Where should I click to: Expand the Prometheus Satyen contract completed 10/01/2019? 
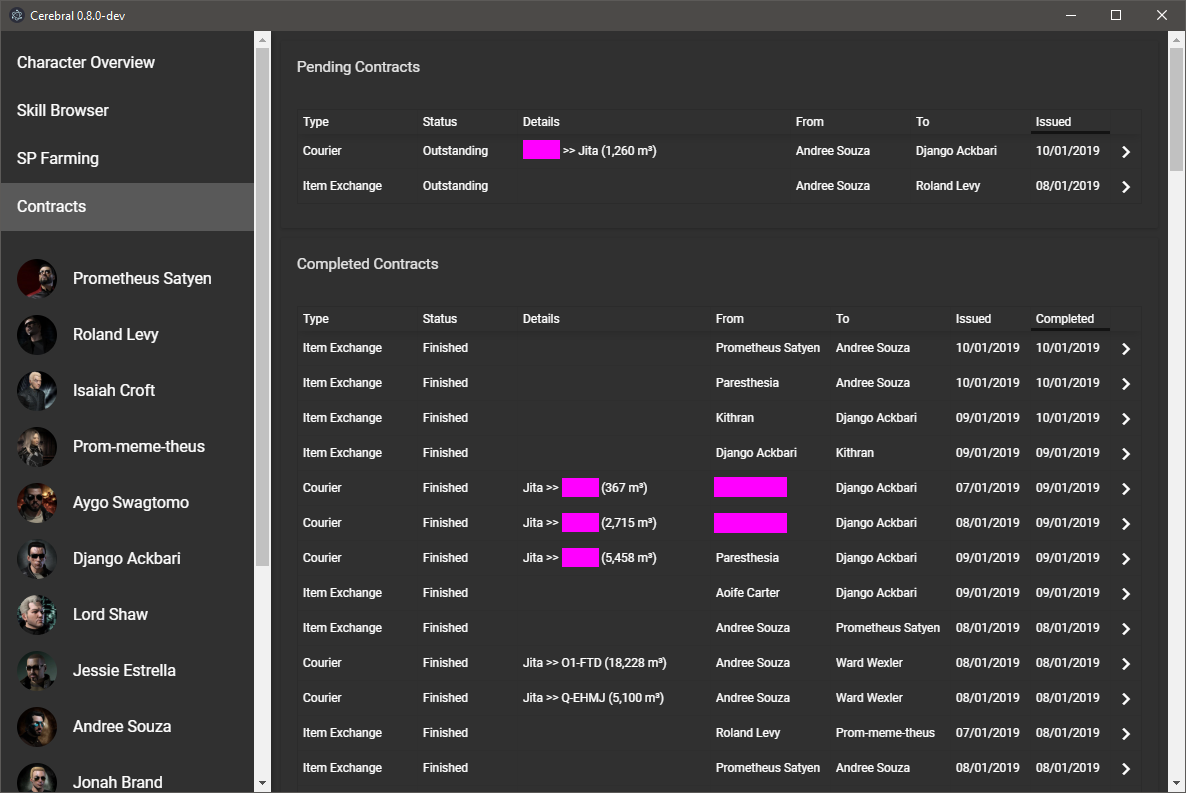1125,349
